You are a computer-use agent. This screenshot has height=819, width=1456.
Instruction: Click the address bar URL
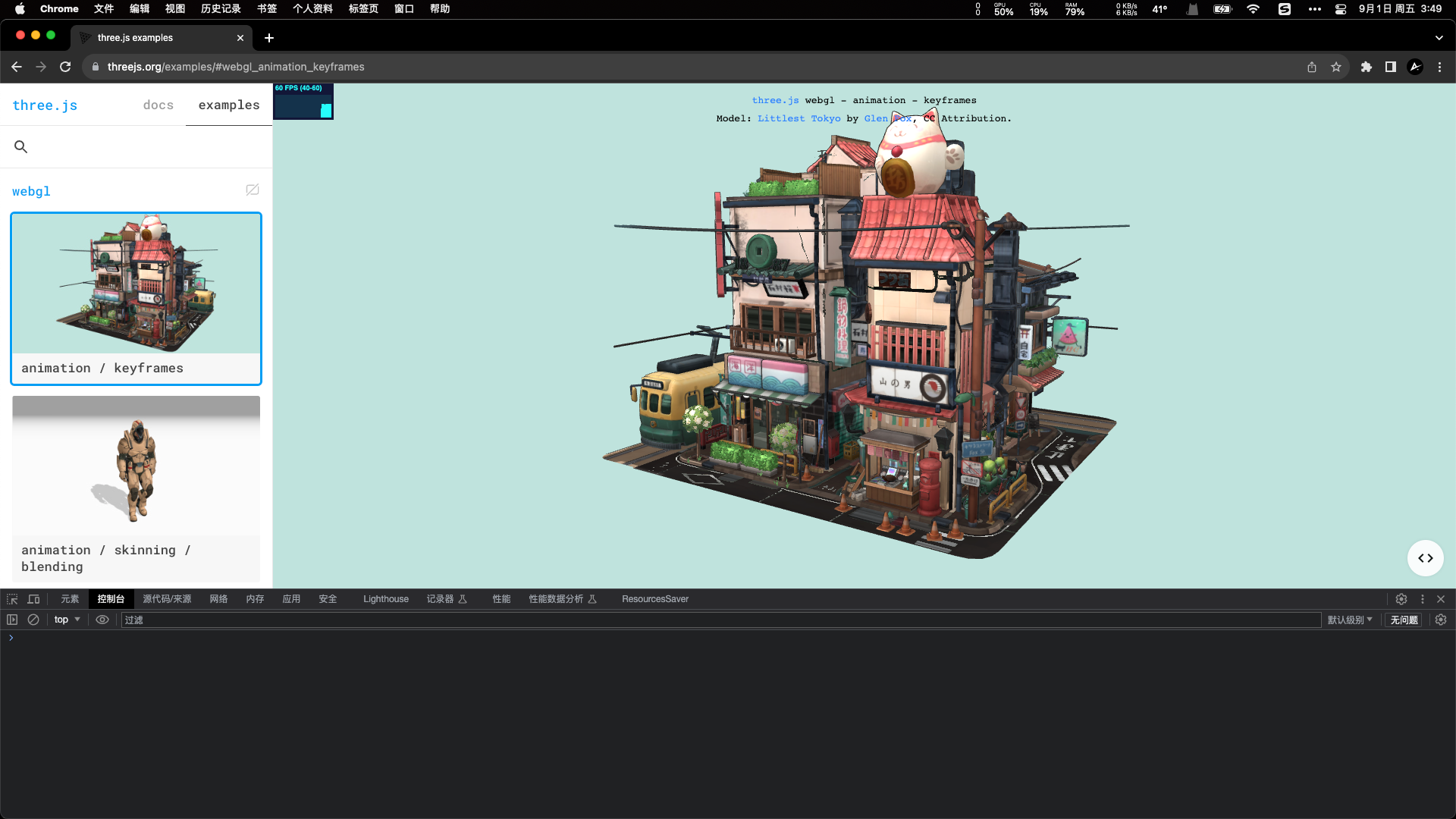click(236, 67)
